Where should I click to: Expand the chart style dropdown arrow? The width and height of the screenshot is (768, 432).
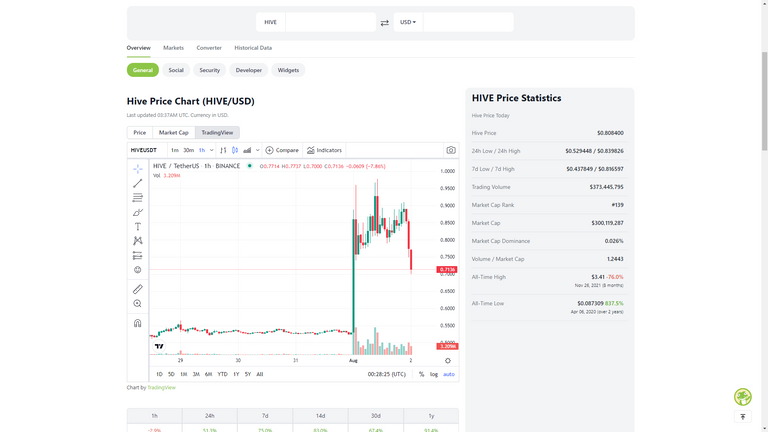(258, 150)
